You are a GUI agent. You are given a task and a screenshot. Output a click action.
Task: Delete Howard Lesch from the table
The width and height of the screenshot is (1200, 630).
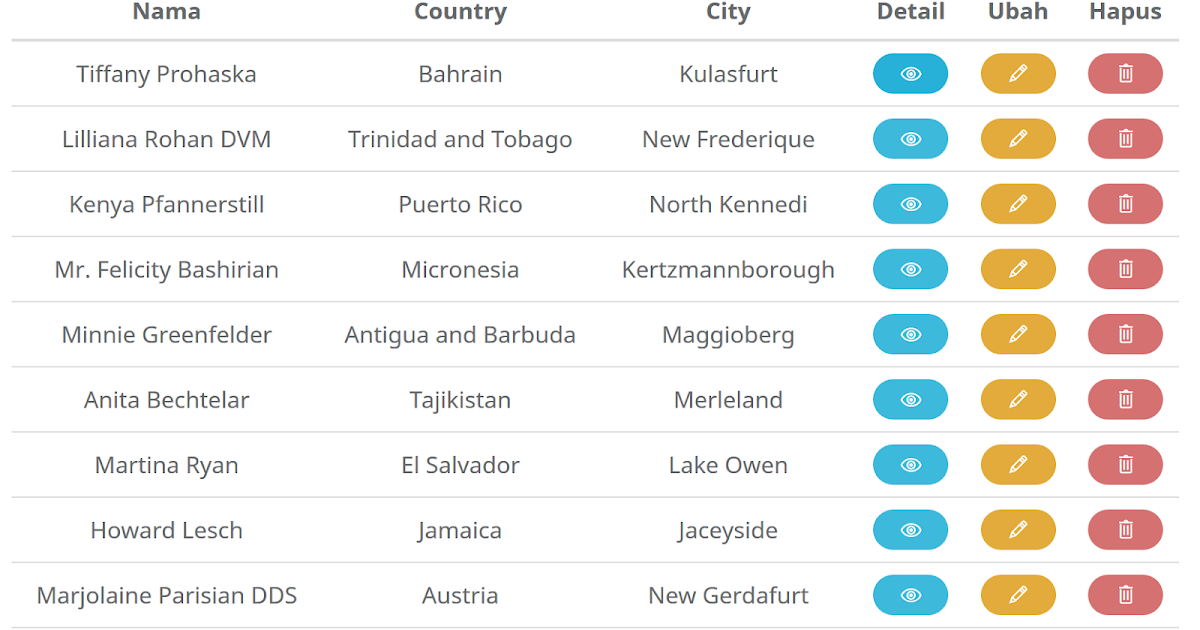(x=1125, y=530)
